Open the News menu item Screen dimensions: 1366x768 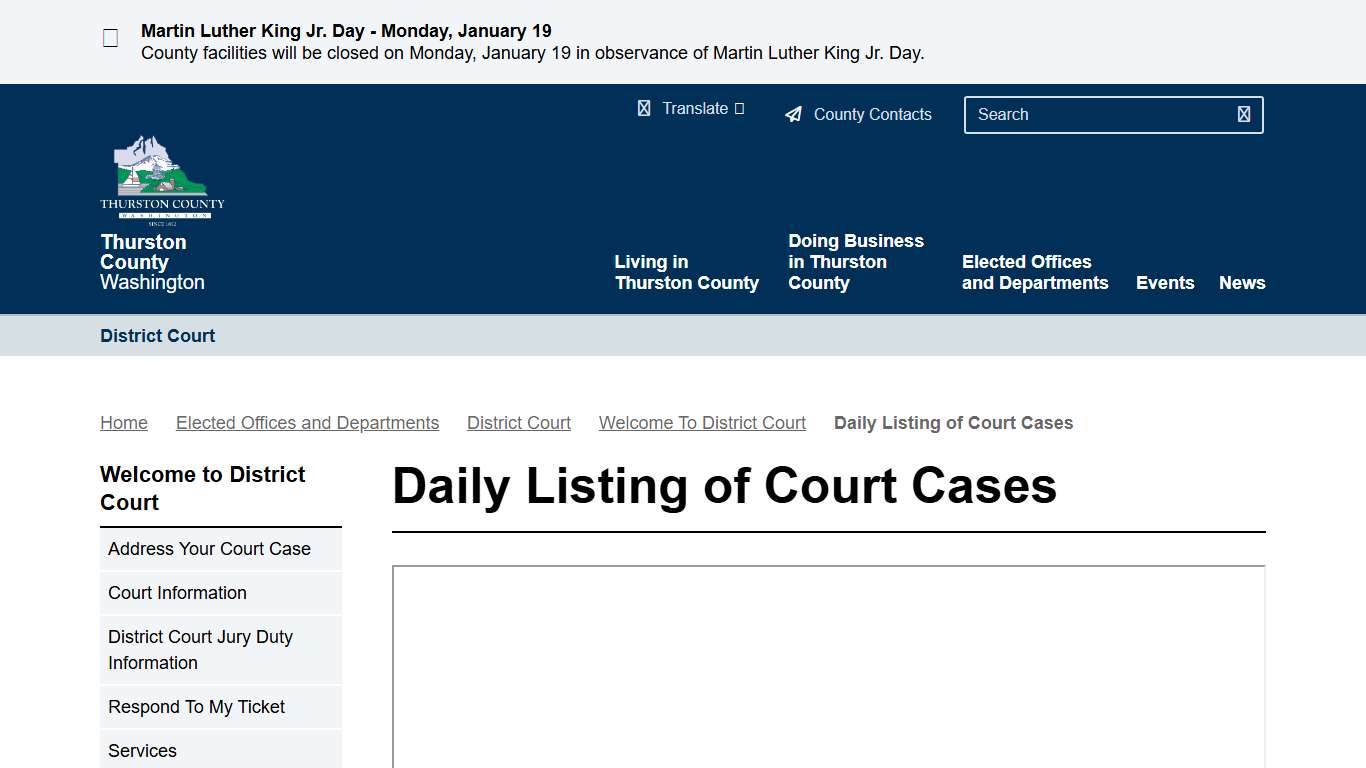[1242, 283]
